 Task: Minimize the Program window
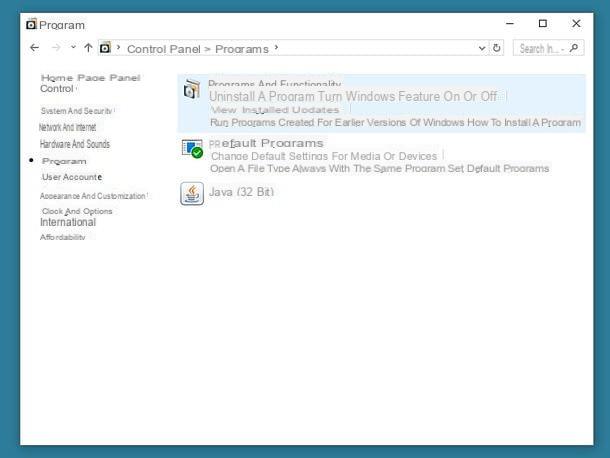coord(510,24)
